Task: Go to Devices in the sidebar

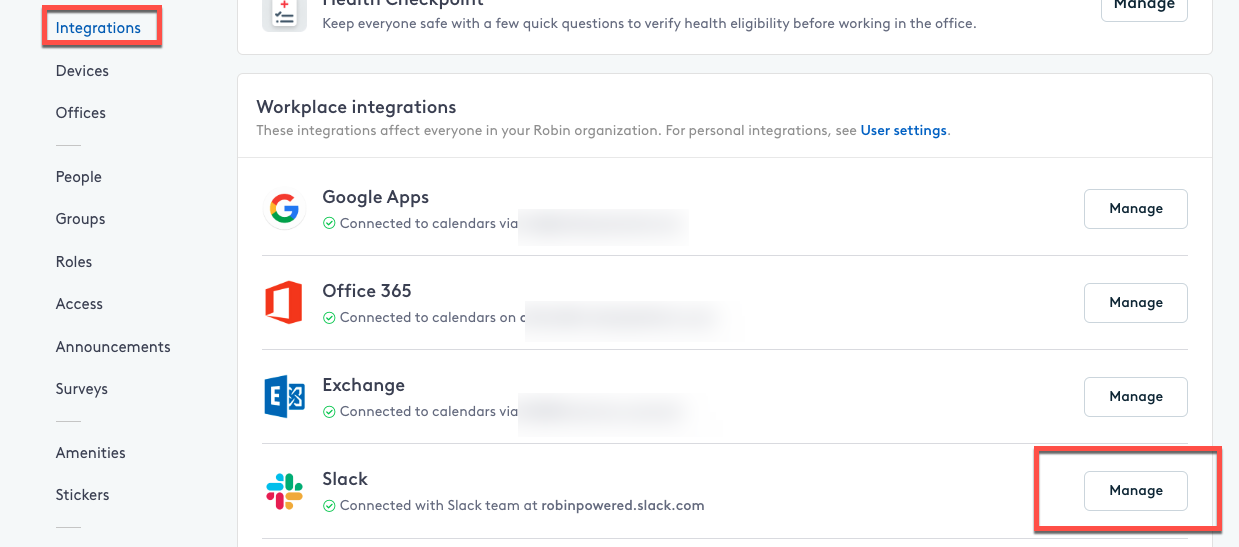Action: 82,71
